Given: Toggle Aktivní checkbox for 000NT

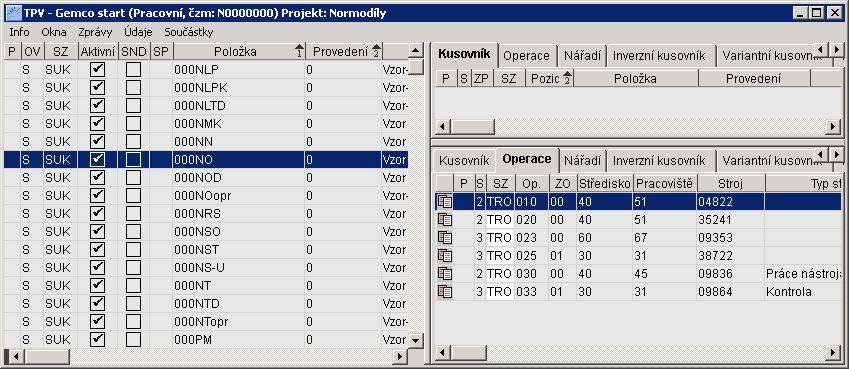Looking at the screenshot, I should [x=97, y=285].
